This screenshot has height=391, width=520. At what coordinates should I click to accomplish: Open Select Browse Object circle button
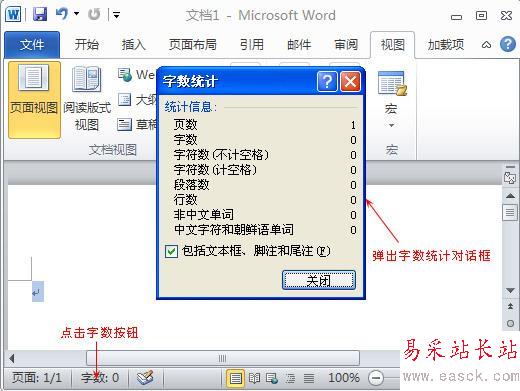(510, 323)
